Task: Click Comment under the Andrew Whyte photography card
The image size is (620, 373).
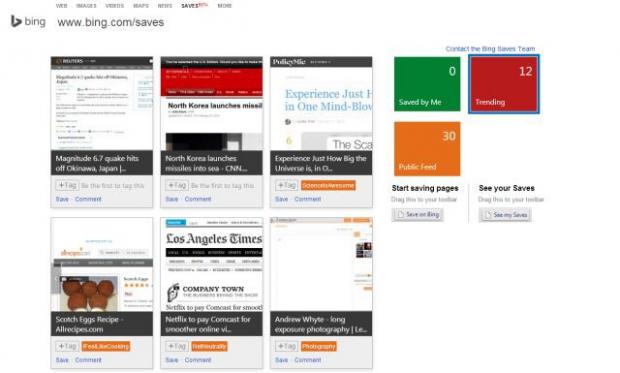Action: click(x=308, y=360)
